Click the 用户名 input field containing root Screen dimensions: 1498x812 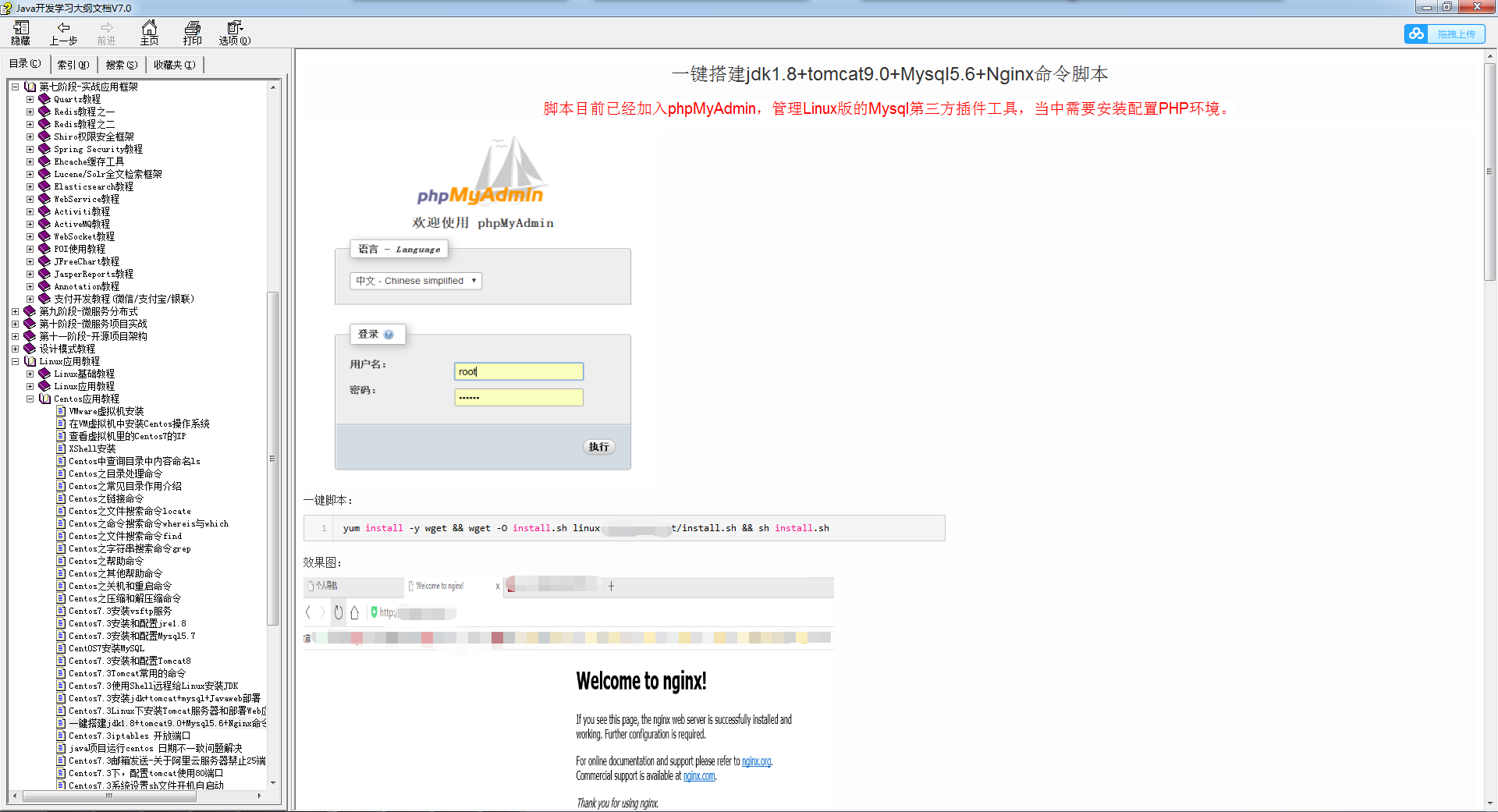coord(519,372)
